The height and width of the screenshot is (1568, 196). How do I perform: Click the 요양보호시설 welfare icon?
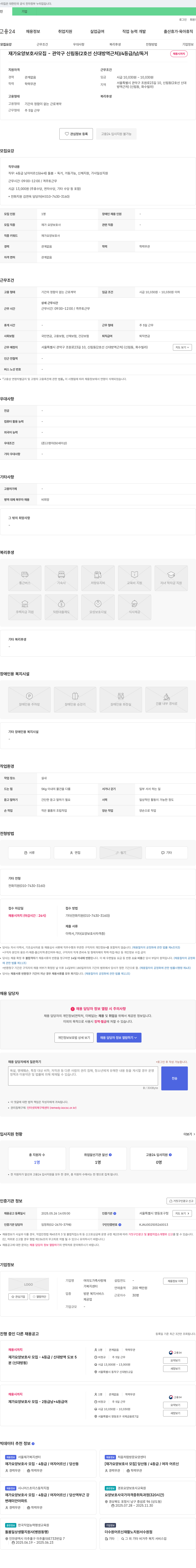[98, 607]
